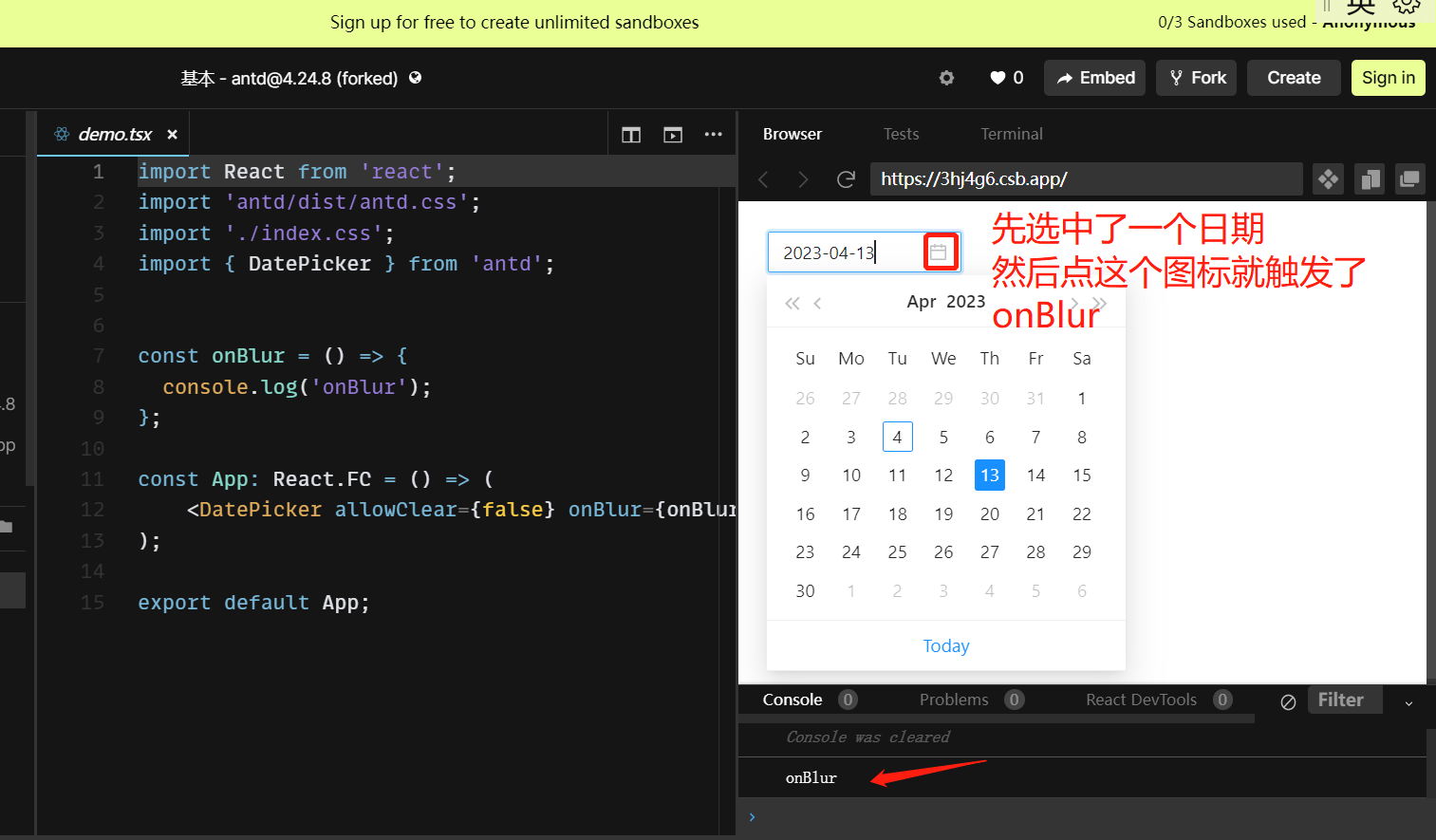The image size is (1436, 840).
Task: Open the editor three-dot options menu
Action: pyautogui.click(x=714, y=135)
